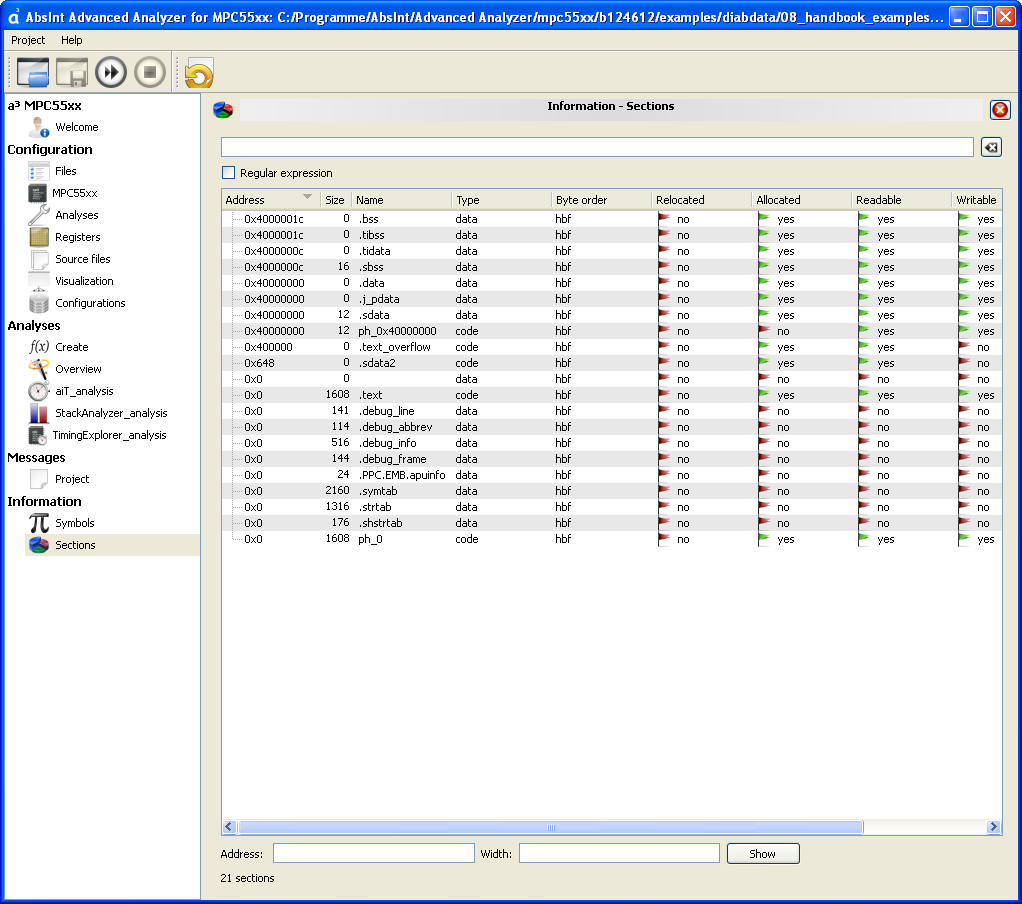The height and width of the screenshot is (904, 1022).
Task: Sort by the Size column header
Action: pos(336,199)
